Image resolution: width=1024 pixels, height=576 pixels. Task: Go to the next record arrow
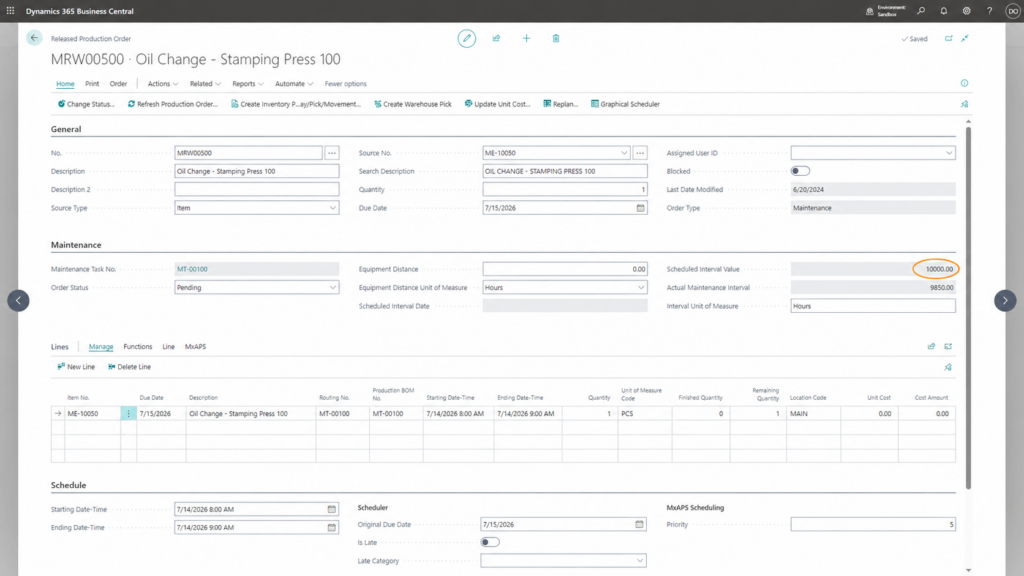(x=1005, y=300)
